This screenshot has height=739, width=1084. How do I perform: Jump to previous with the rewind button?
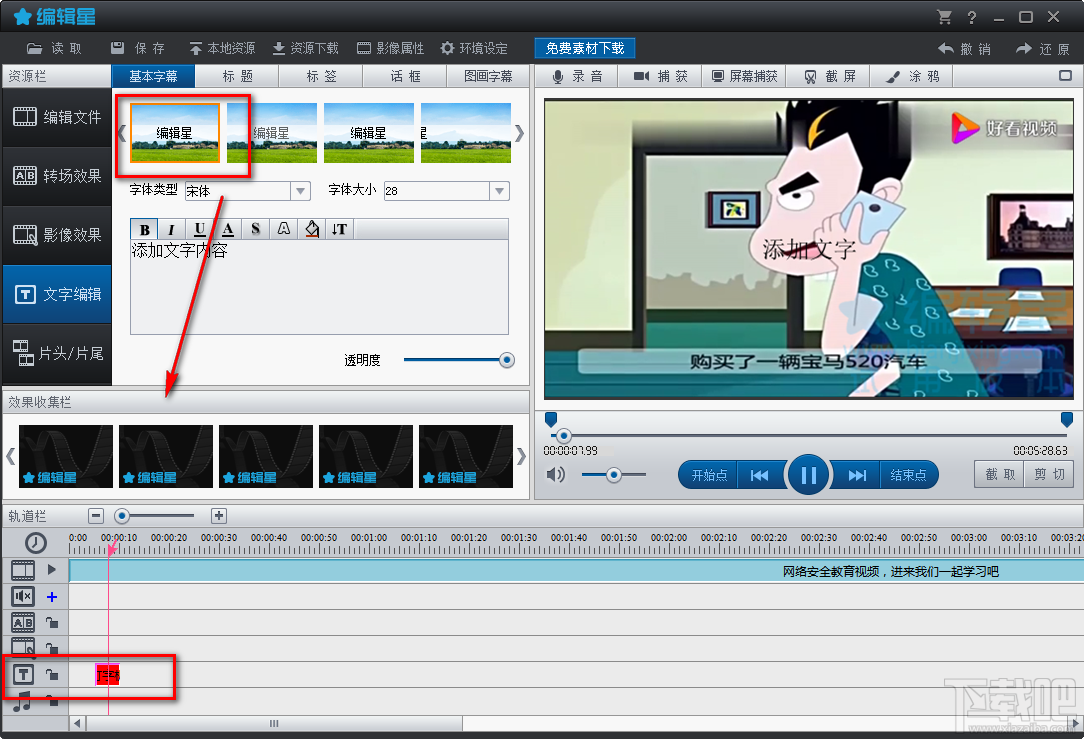(x=760, y=476)
